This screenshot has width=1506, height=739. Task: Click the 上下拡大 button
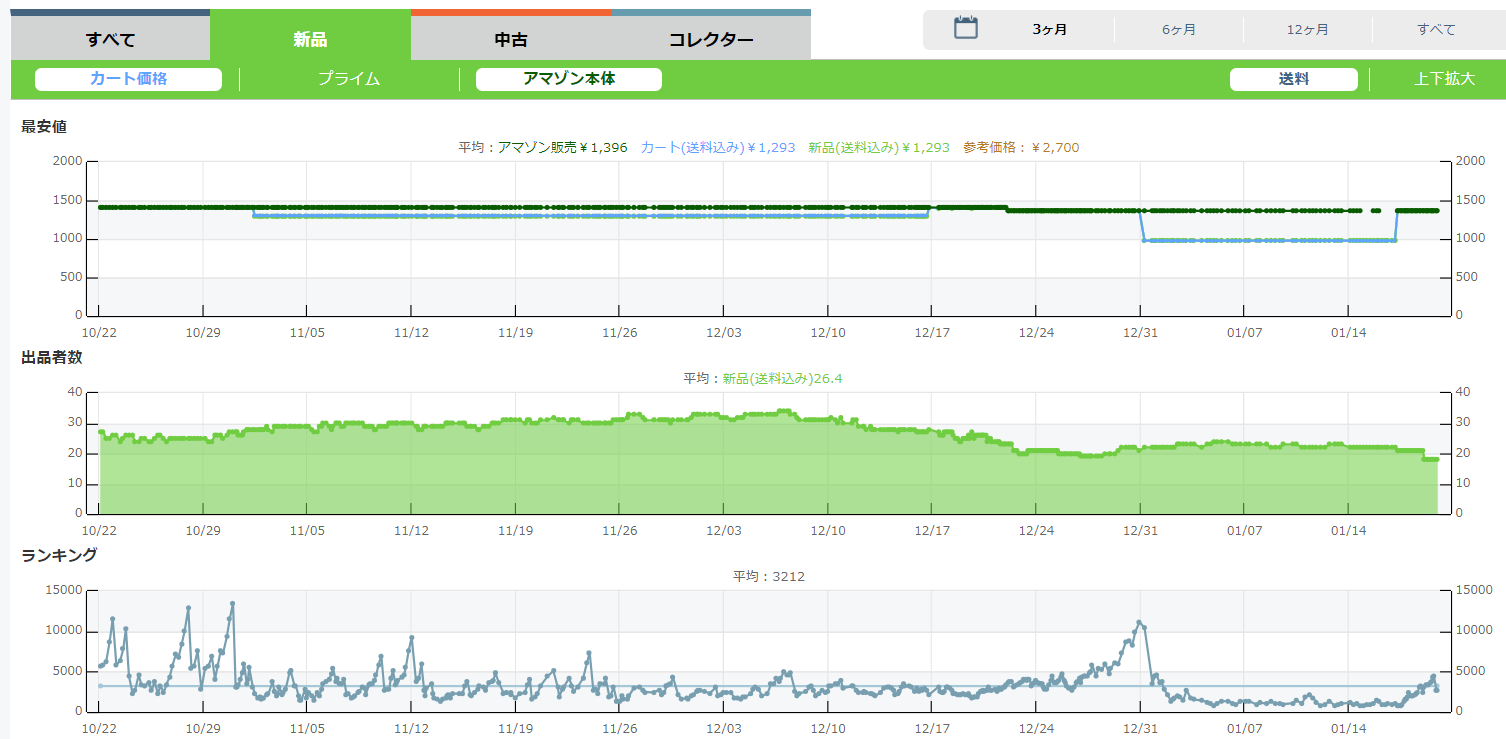pyautogui.click(x=1443, y=79)
